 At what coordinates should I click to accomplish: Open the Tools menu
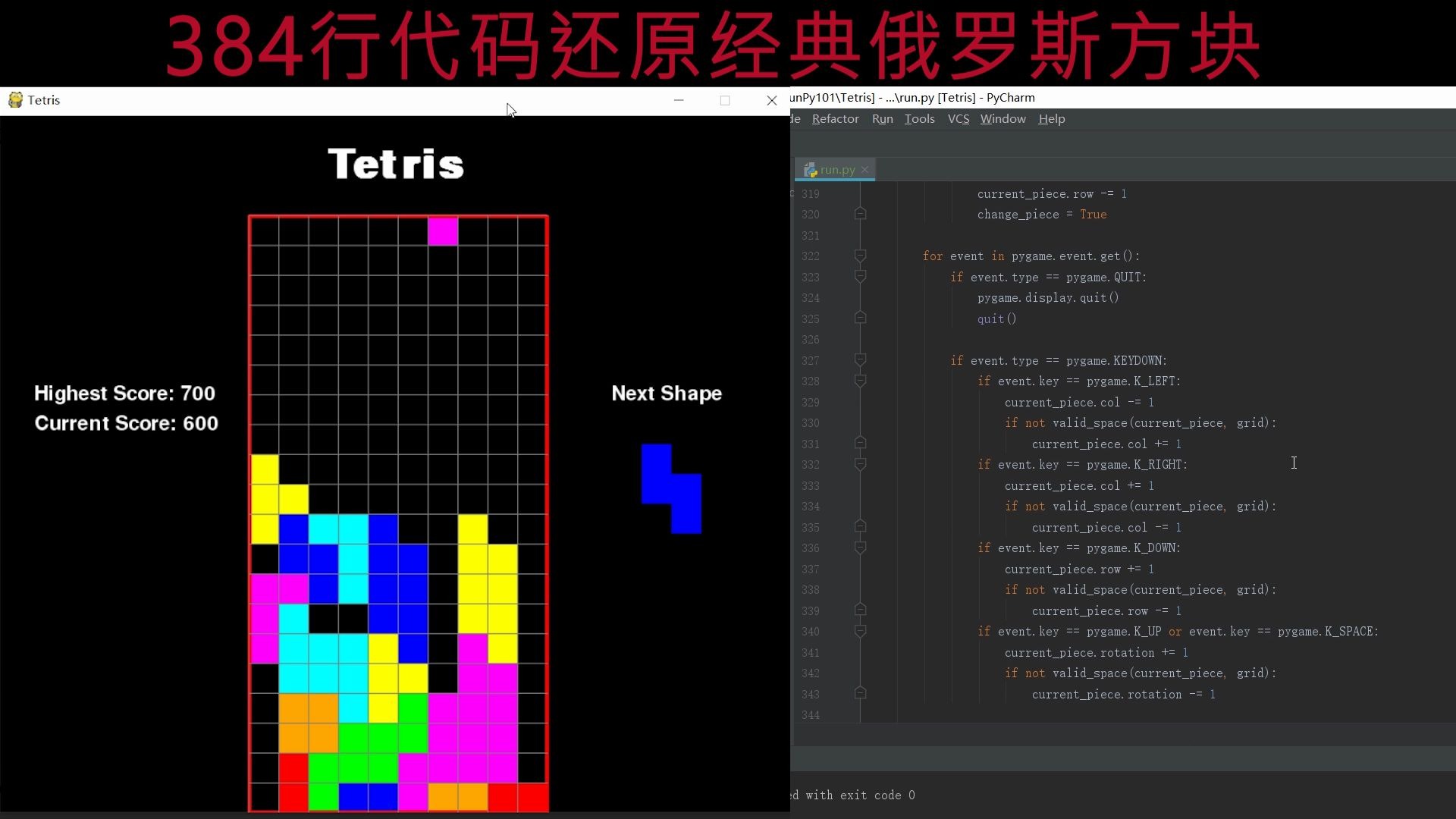[918, 119]
